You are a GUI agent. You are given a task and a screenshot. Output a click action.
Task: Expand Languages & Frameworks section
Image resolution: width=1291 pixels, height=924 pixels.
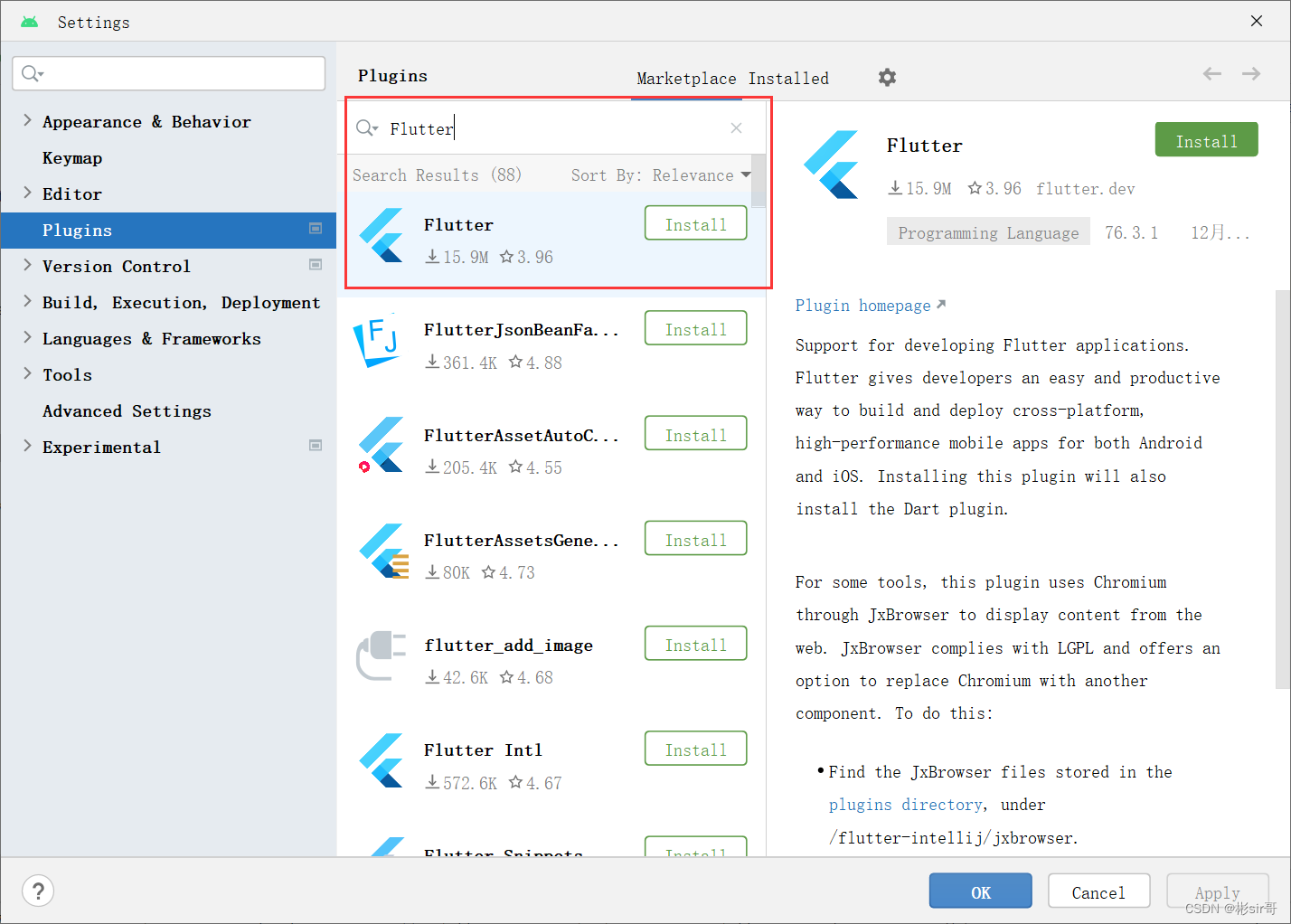(x=27, y=337)
